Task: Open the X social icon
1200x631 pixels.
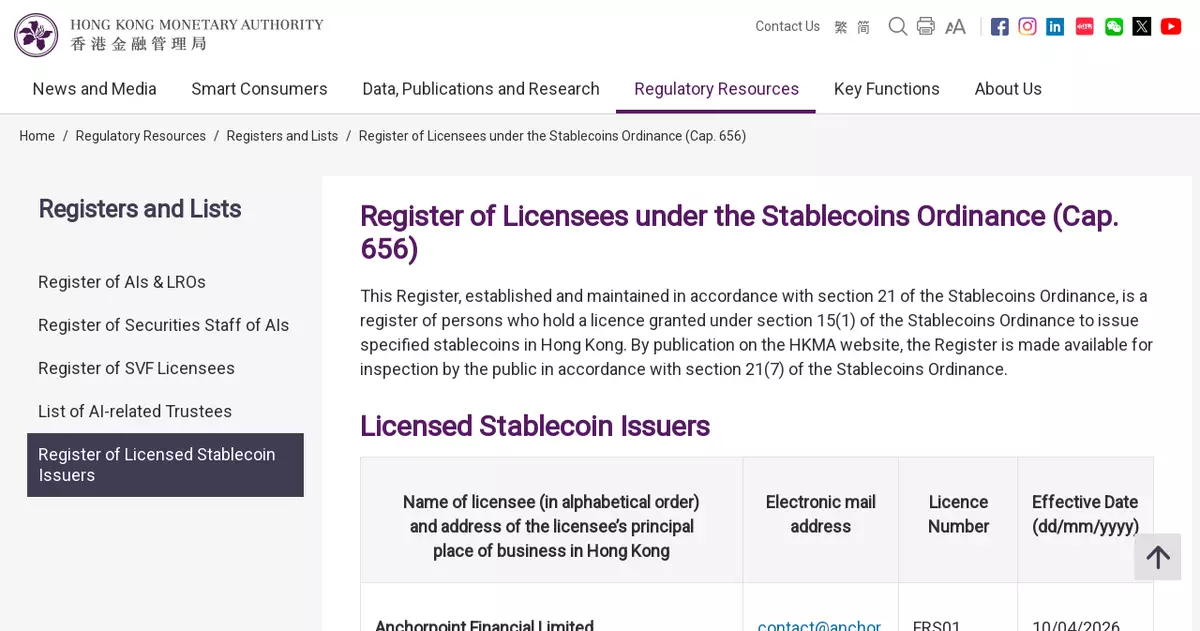Action: (x=1142, y=27)
